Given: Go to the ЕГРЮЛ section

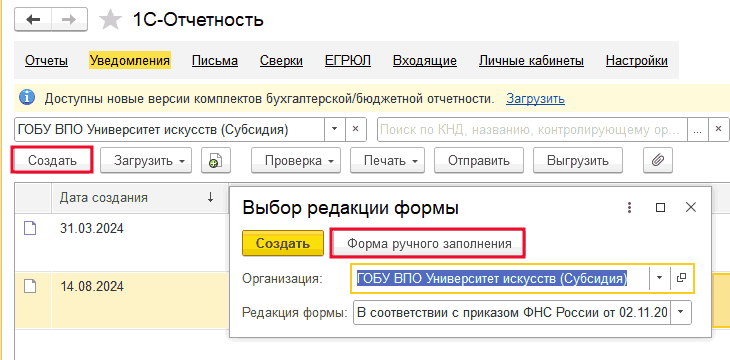Looking at the screenshot, I should coord(348,61).
